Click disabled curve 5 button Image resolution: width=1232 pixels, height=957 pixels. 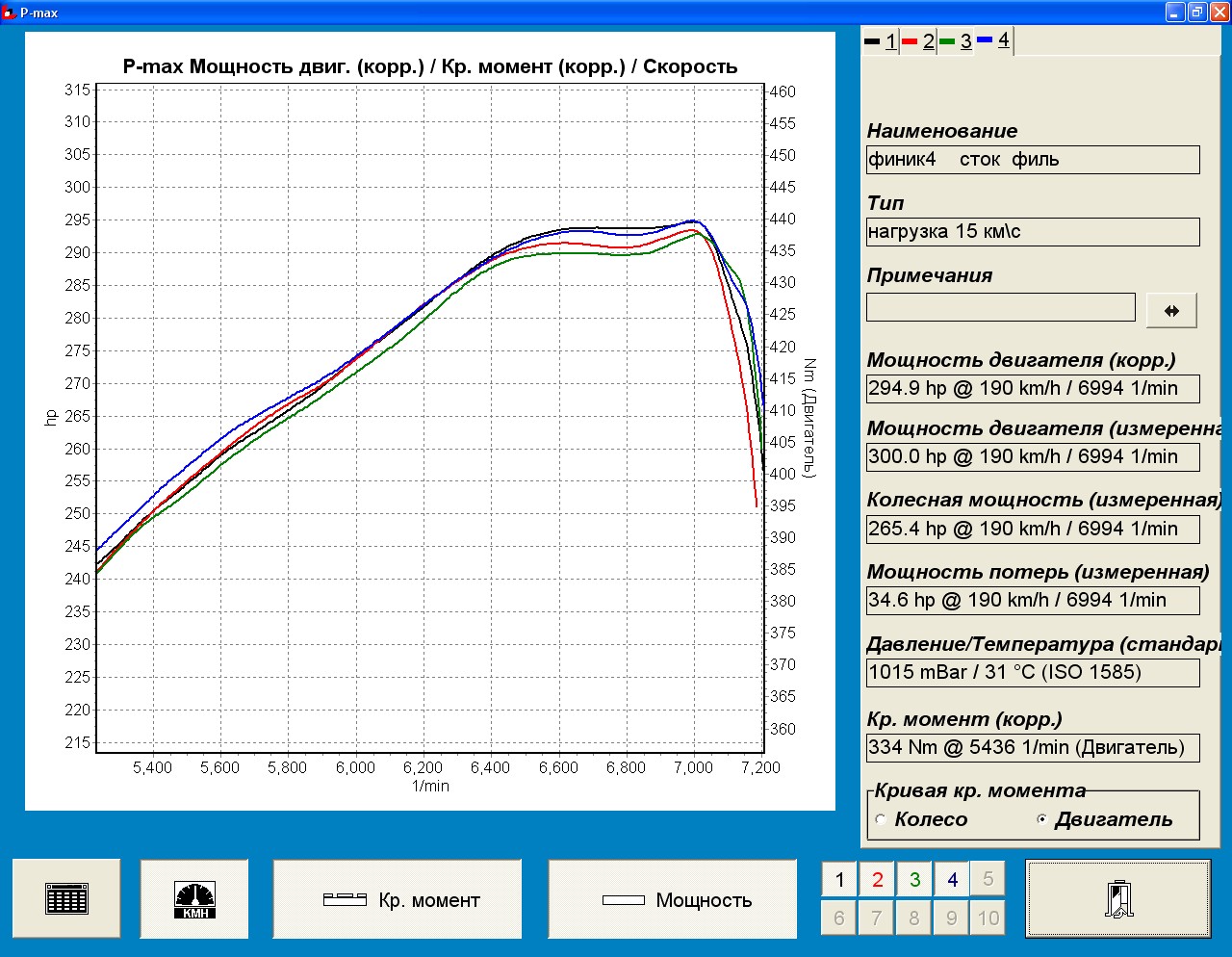pyautogui.click(x=988, y=879)
